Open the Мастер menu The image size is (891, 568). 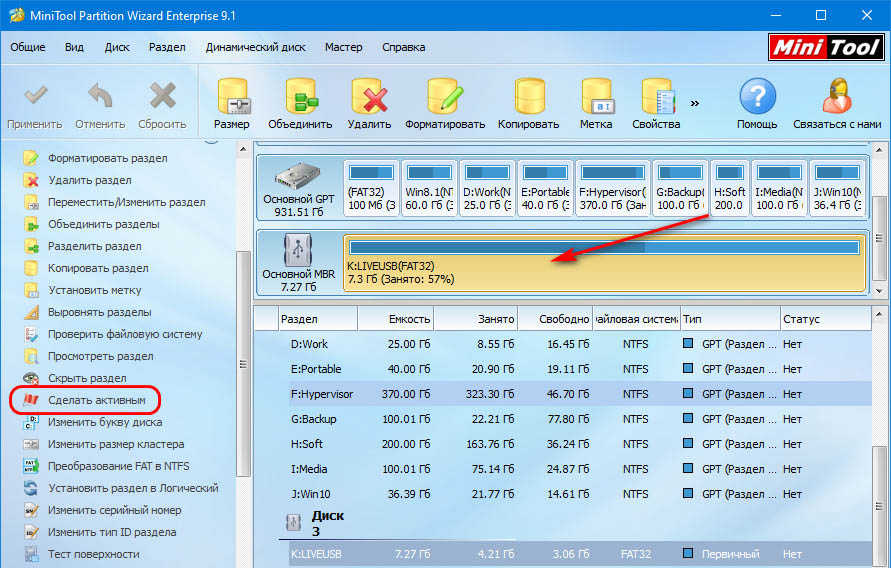[x=343, y=47]
